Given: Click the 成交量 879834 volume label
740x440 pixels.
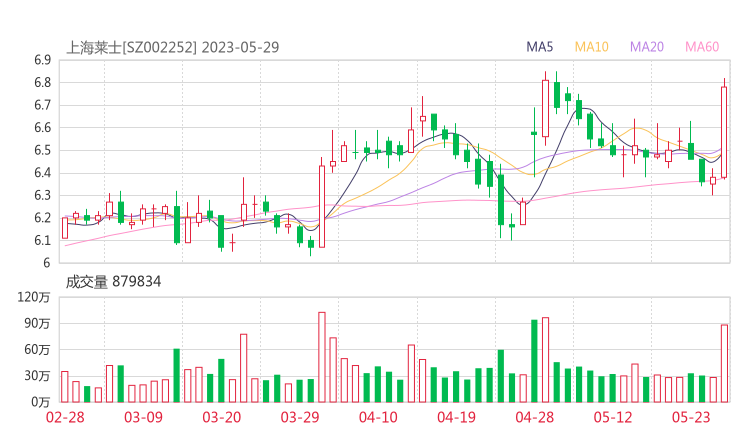Looking at the screenshot, I should click(113, 282).
